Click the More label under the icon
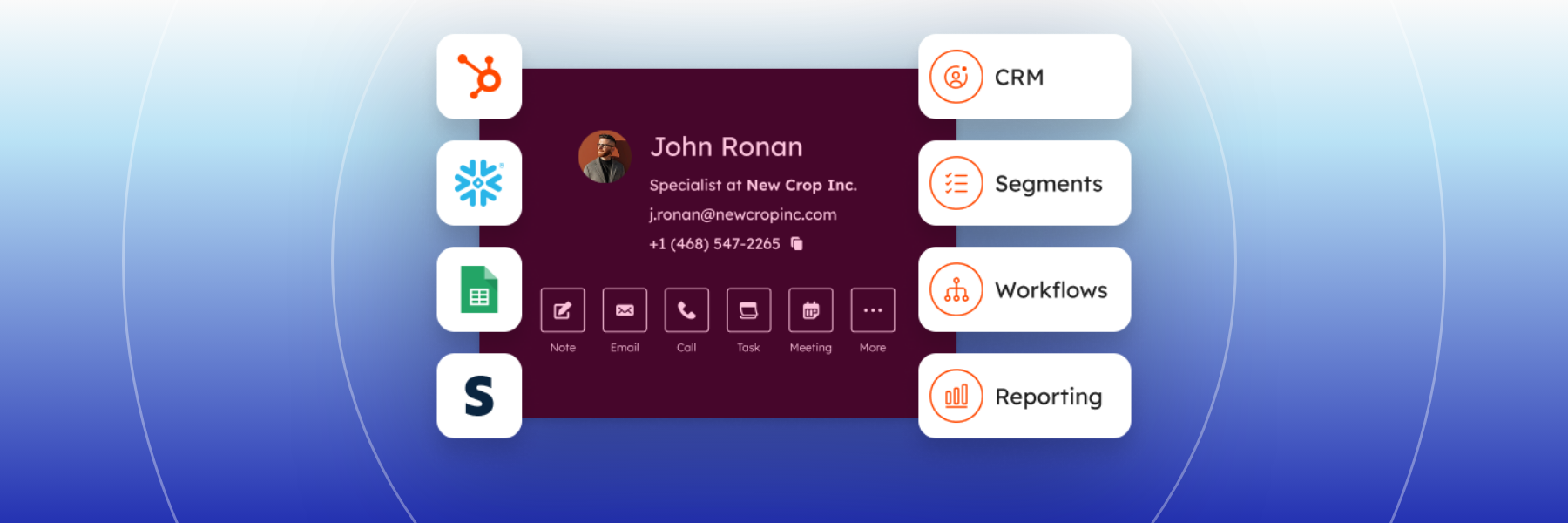This screenshot has width=1568, height=523. (x=873, y=347)
